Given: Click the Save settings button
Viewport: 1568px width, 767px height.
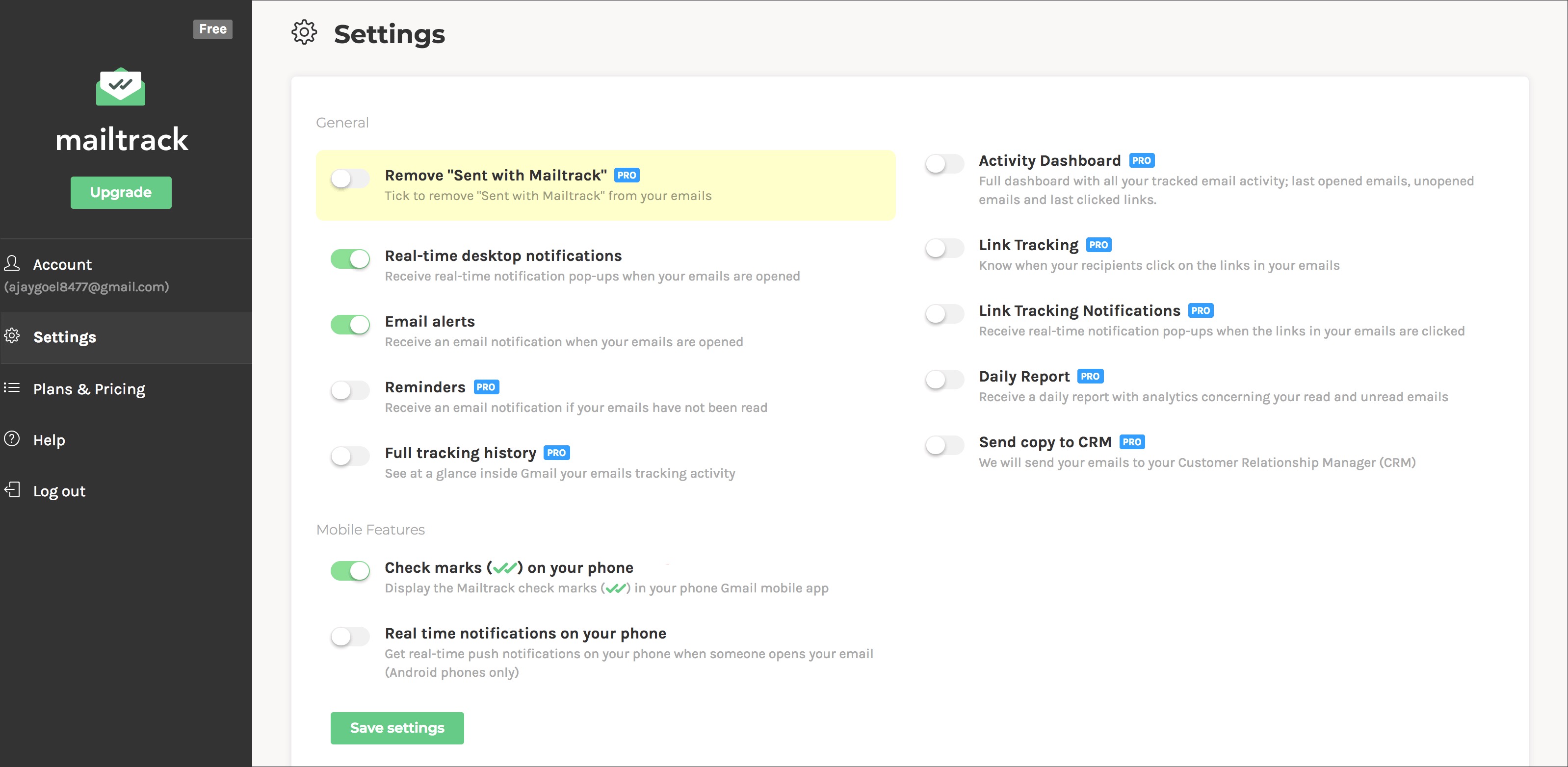Looking at the screenshot, I should (397, 727).
